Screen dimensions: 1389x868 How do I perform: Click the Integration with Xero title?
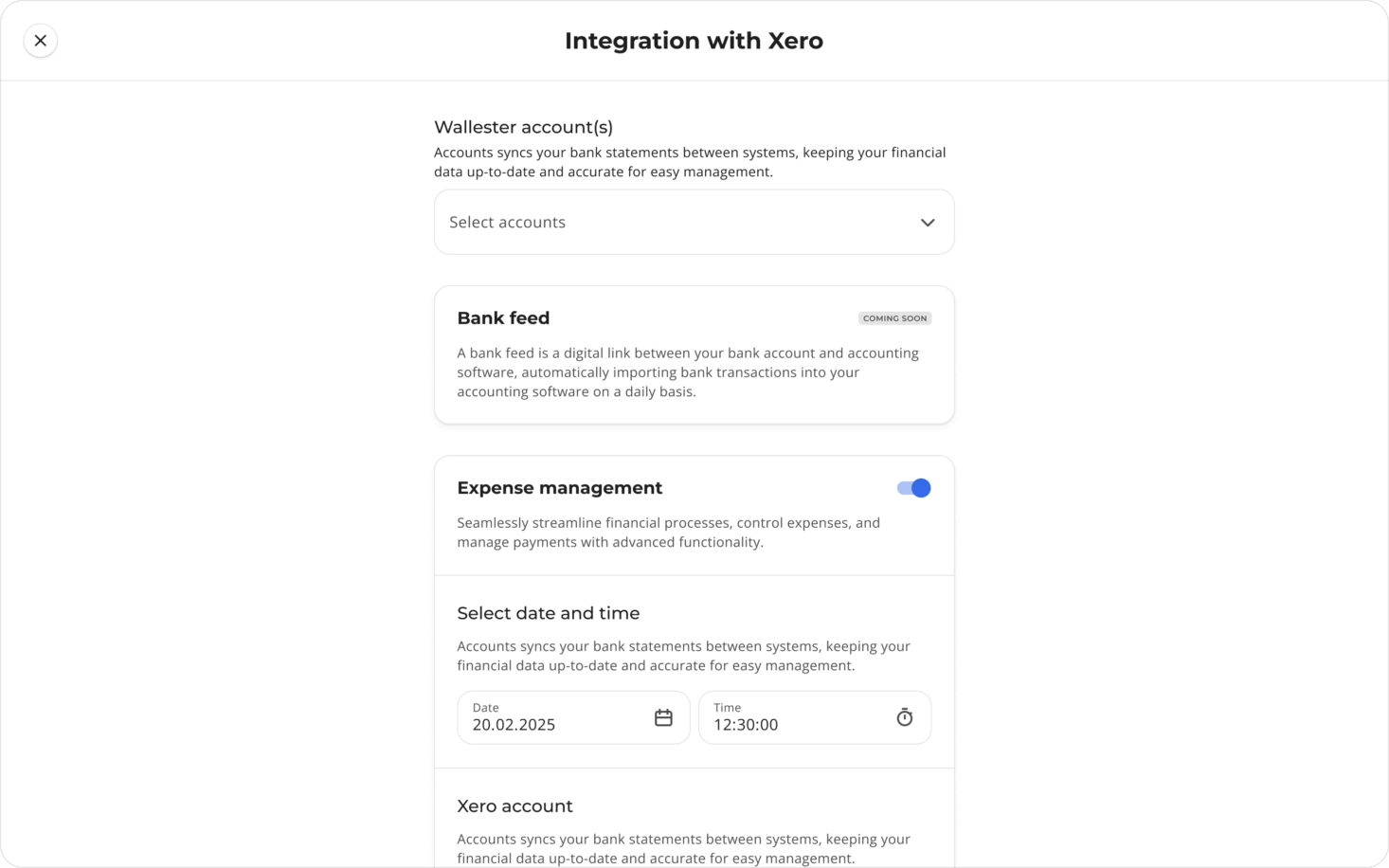pos(694,41)
